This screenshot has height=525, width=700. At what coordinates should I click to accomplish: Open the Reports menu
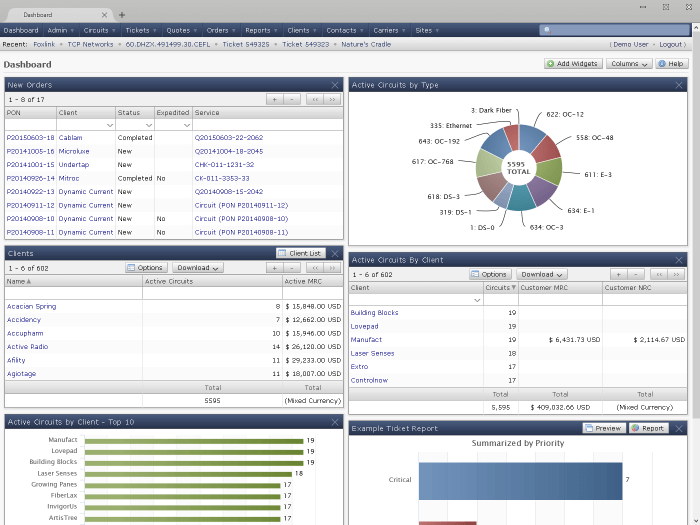258,30
